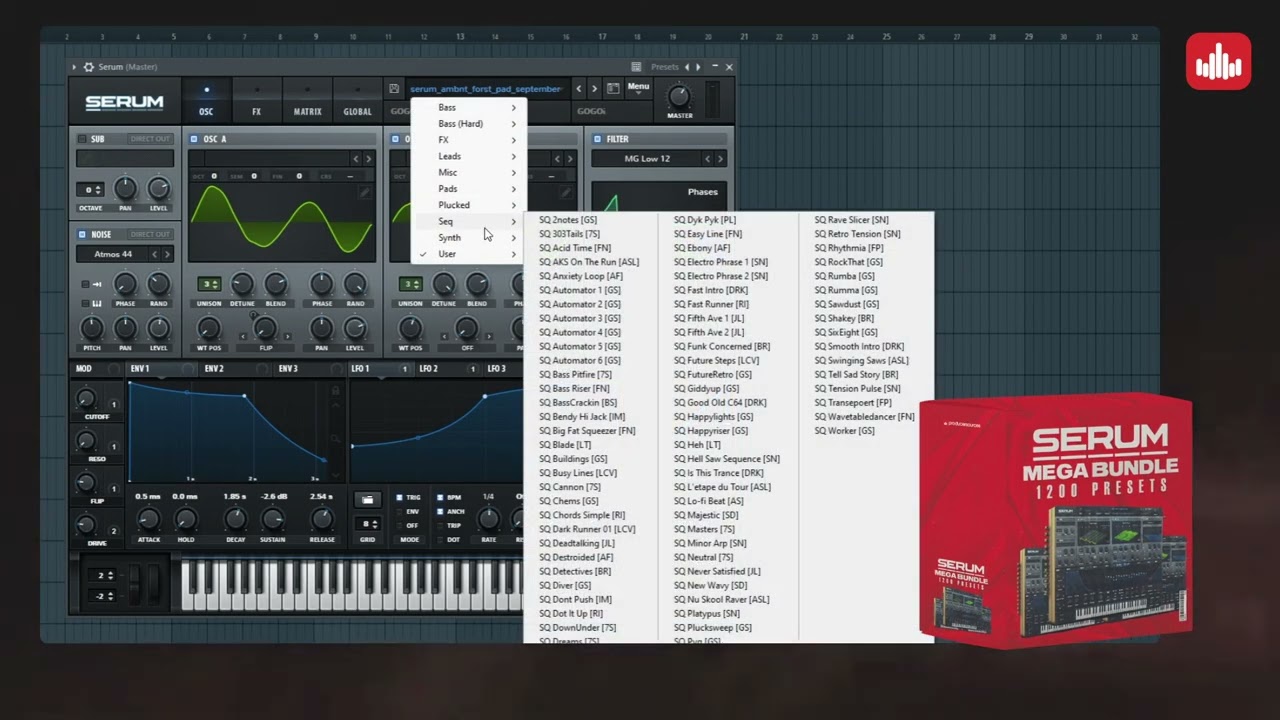Click the FL wrapper Presets previous arrow
This screenshot has height=720, width=1280.
pyautogui.click(x=686, y=67)
